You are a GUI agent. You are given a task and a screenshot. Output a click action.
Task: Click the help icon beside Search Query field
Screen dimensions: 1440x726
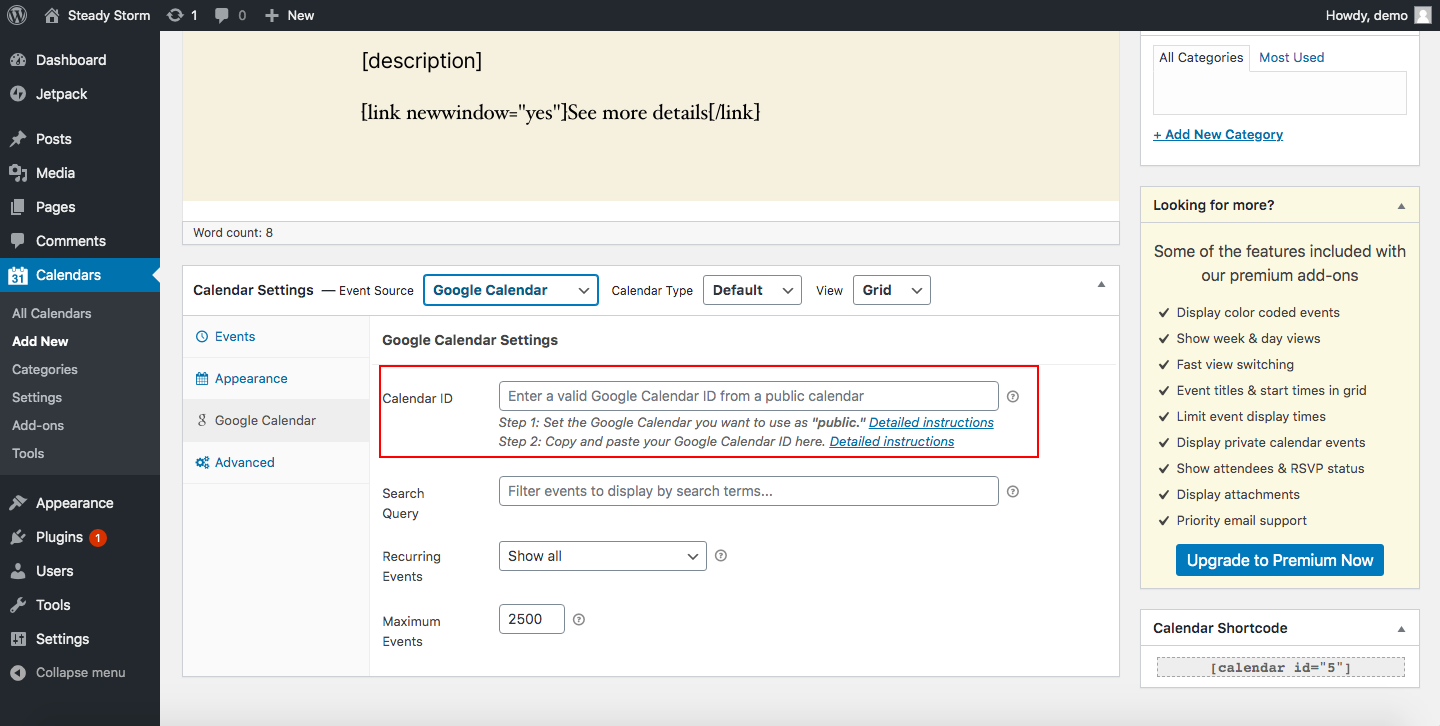pyautogui.click(x=1013, y=492)
